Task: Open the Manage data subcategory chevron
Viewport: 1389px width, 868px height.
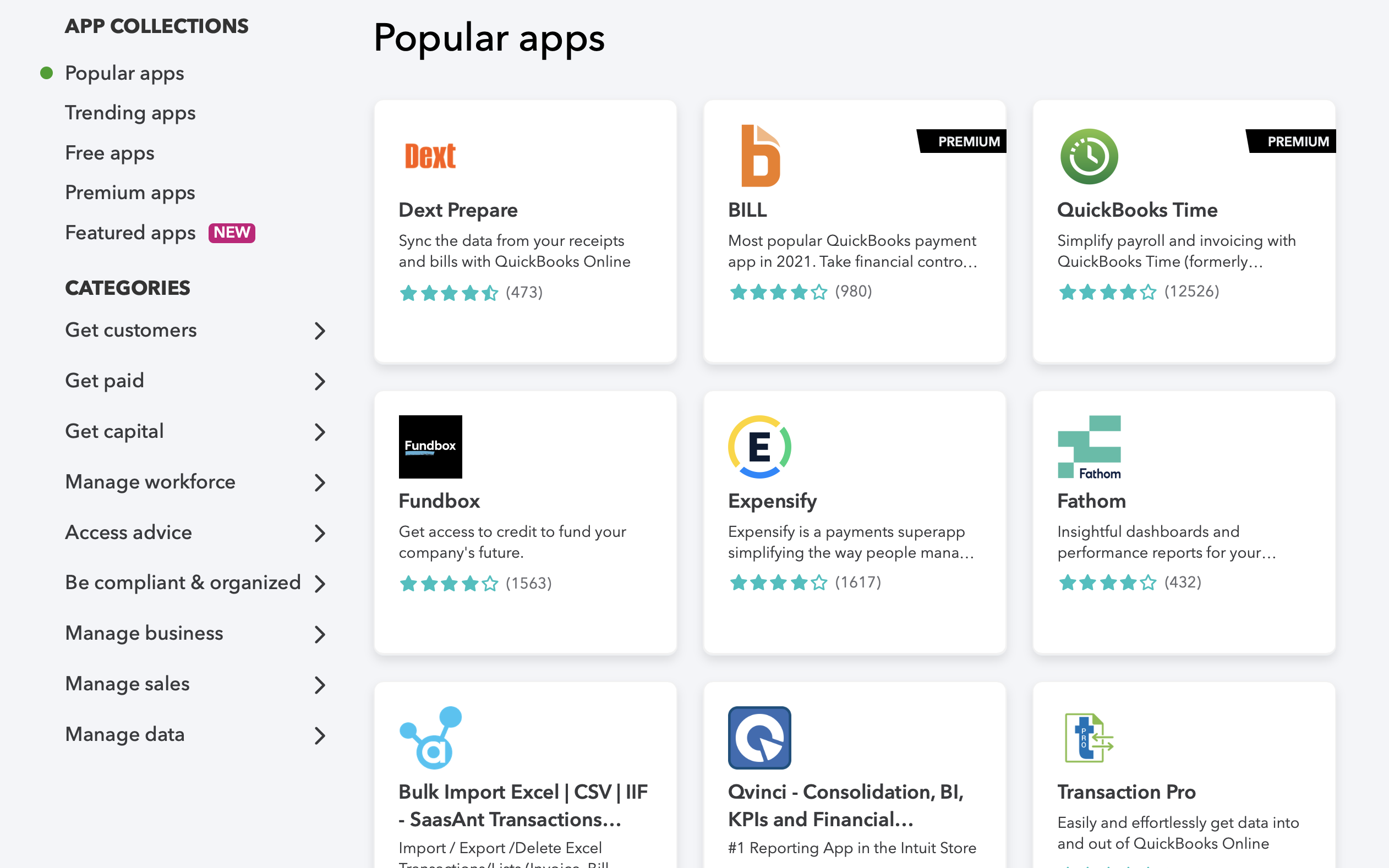Action: [x=320, y=735]
